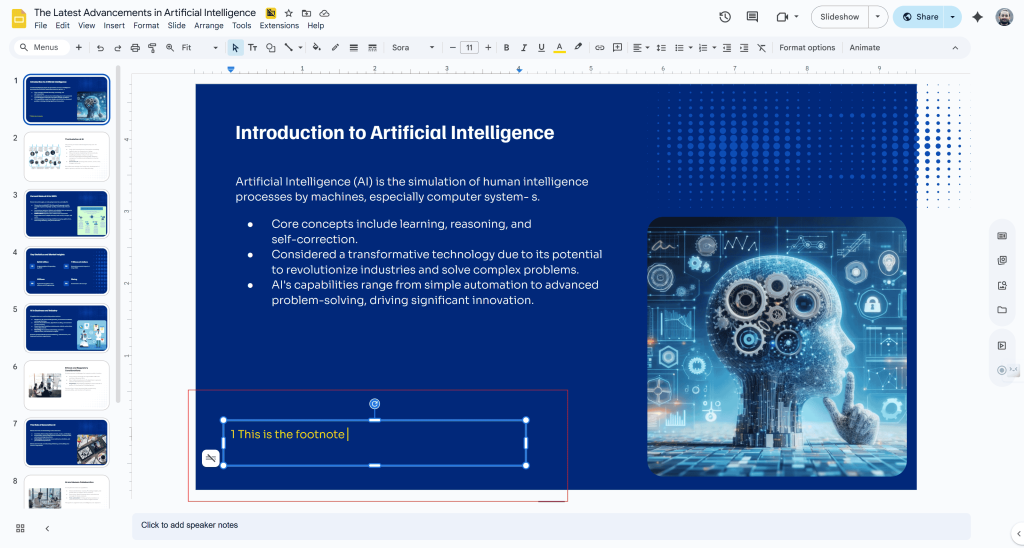Open the Gemini sparkle icon
This screenshot has width=1024, height=548.
click(x=977, y=17)
